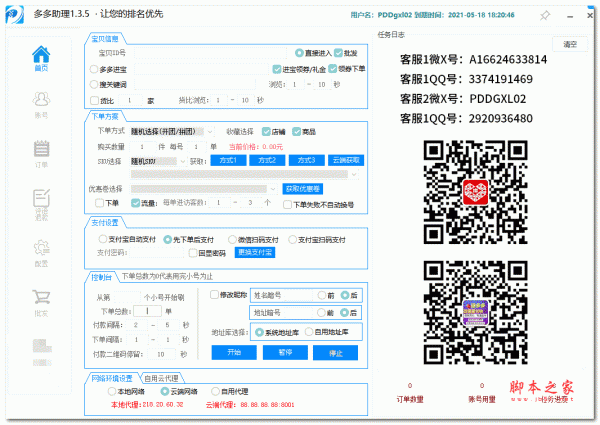Switch to the 下单方案 tab

(x=105, y=116)
